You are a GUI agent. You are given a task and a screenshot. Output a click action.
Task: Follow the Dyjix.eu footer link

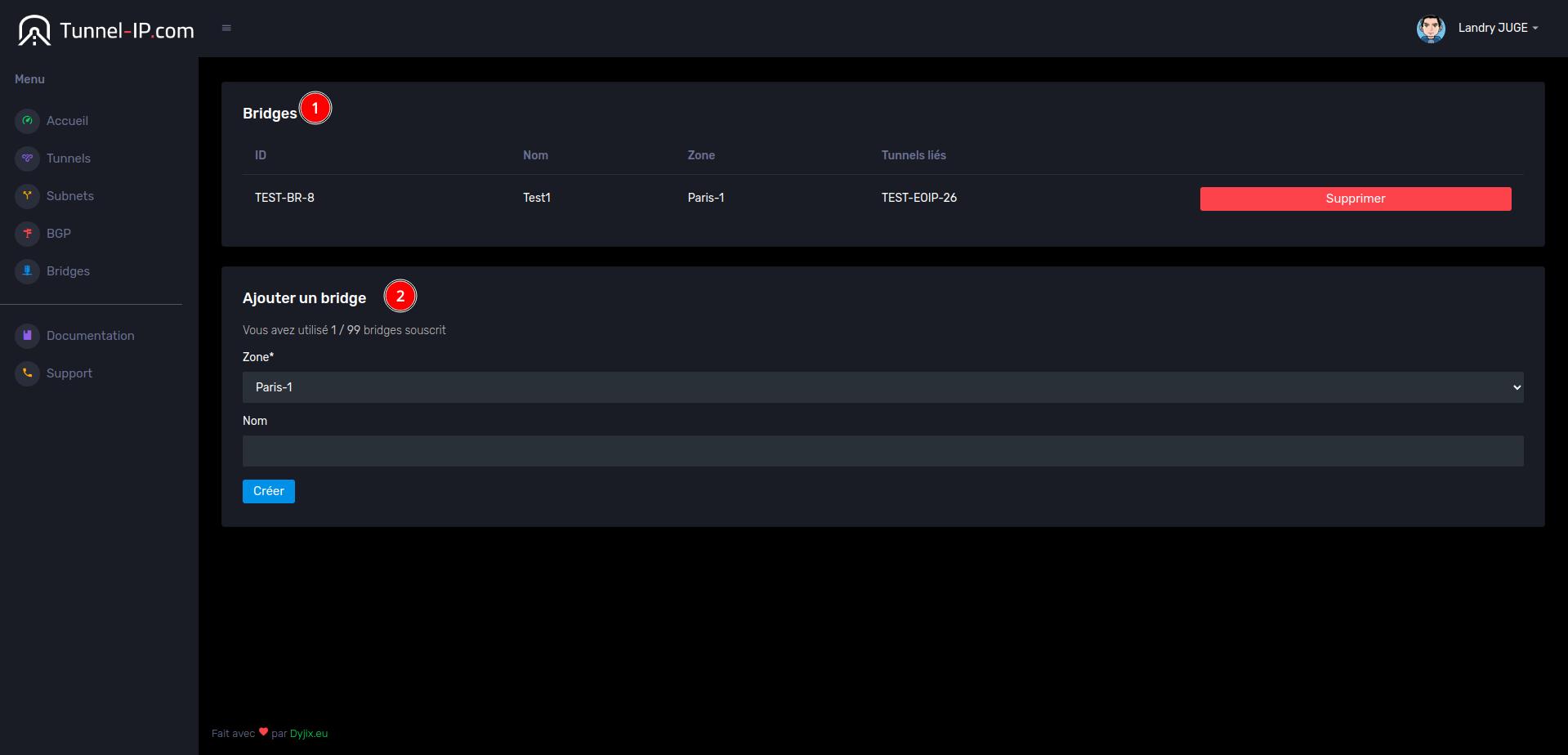(309, 734)
